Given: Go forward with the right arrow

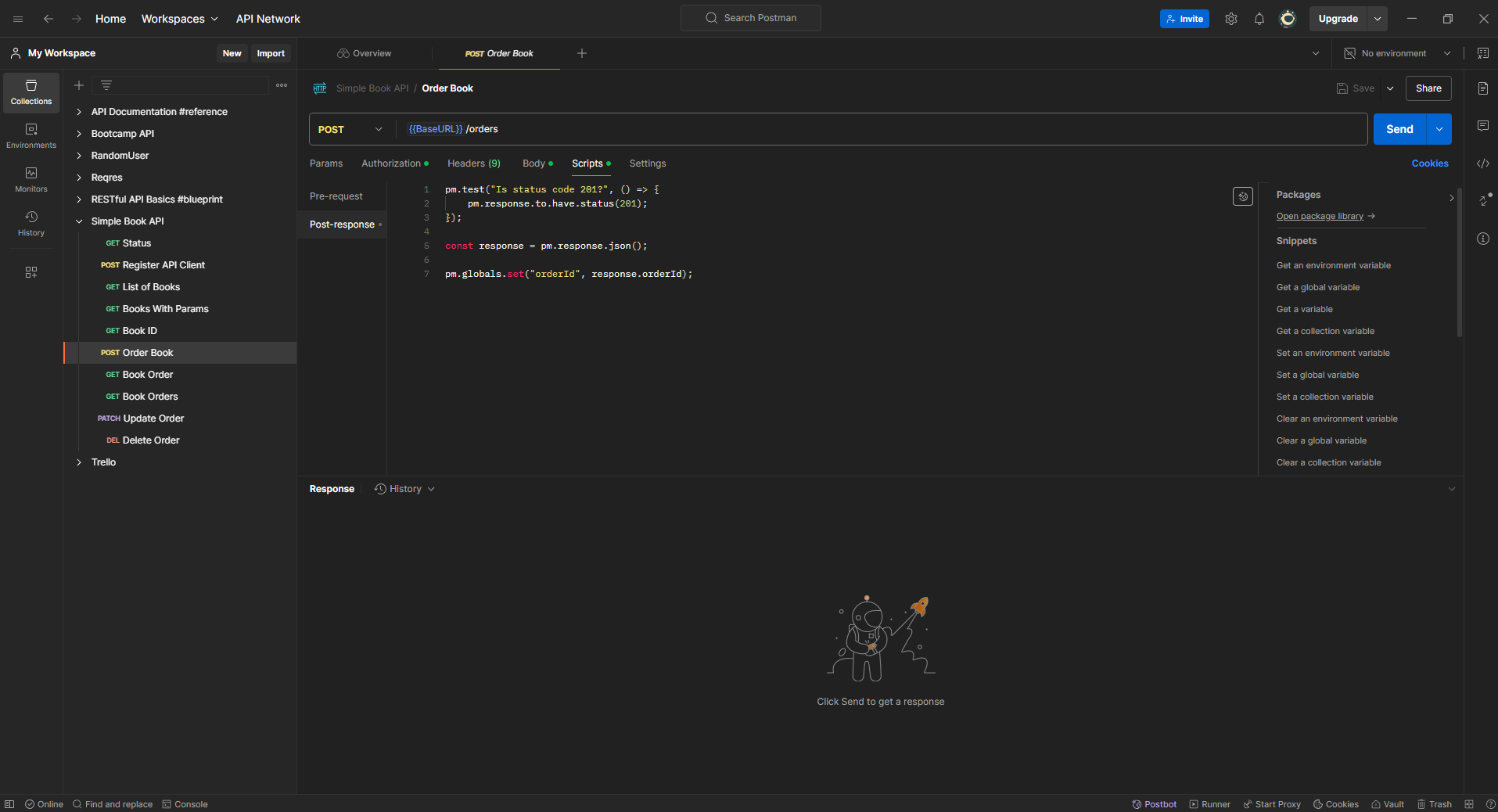Looking at the screenshot, I should [77, 19].
